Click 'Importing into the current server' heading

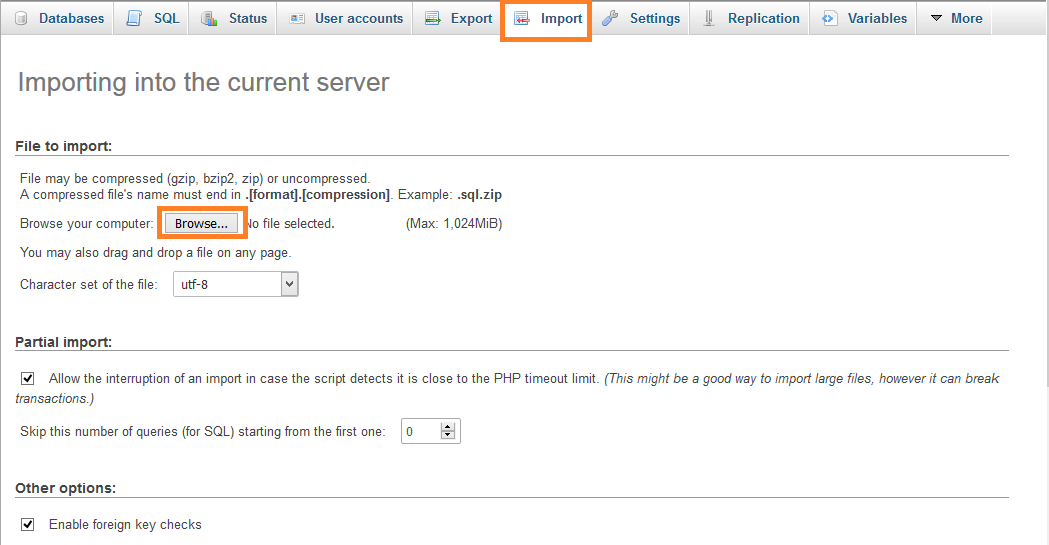click(x=203, y=82)
